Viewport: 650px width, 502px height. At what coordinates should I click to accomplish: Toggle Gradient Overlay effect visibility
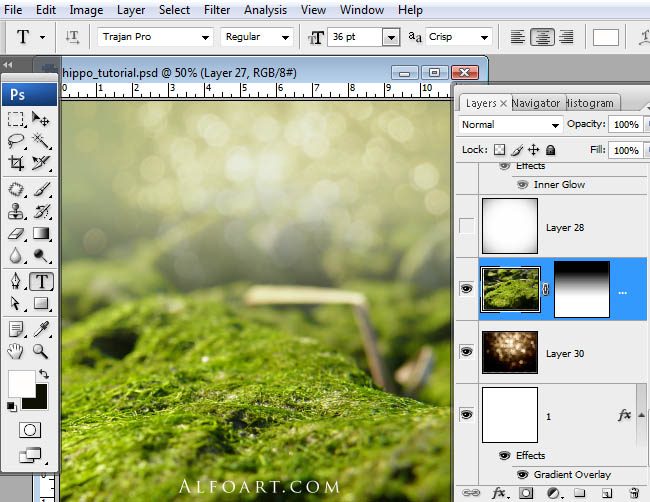coord(522,474)
